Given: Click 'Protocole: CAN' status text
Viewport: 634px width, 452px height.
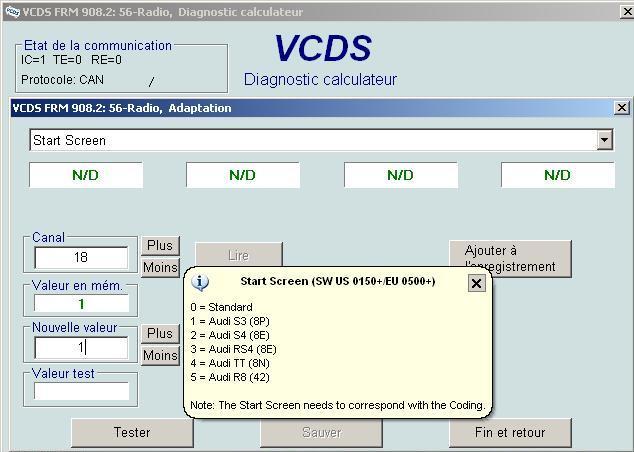Looking at the screenshot, I should click(62, 80).
